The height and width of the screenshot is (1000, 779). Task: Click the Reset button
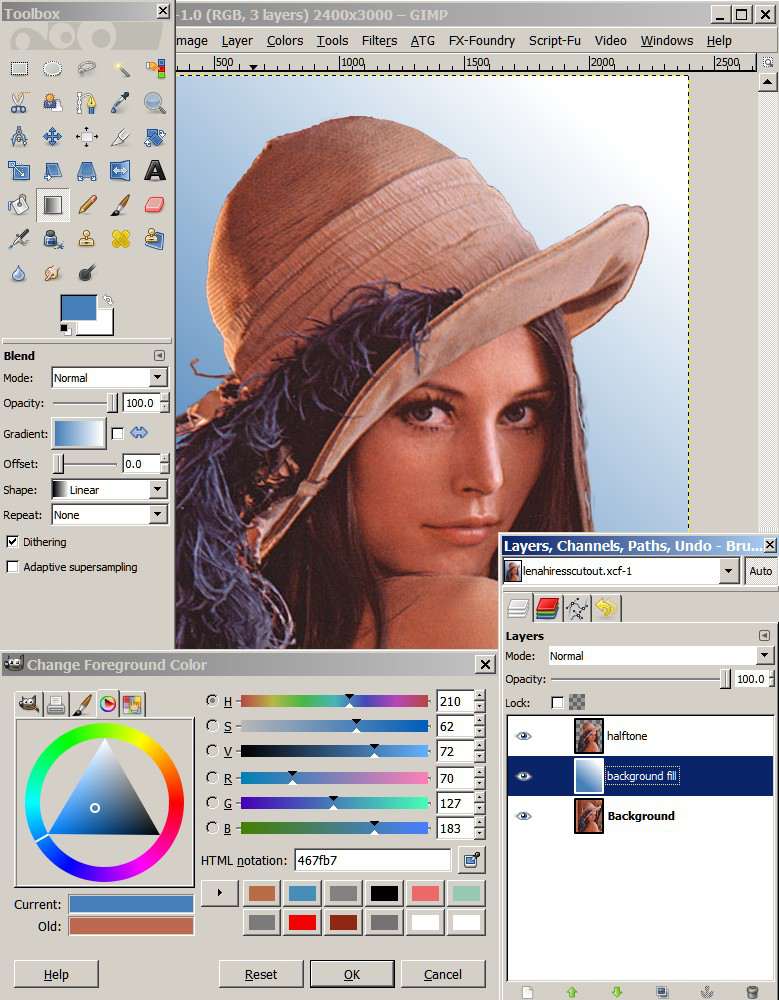(261, 974)
